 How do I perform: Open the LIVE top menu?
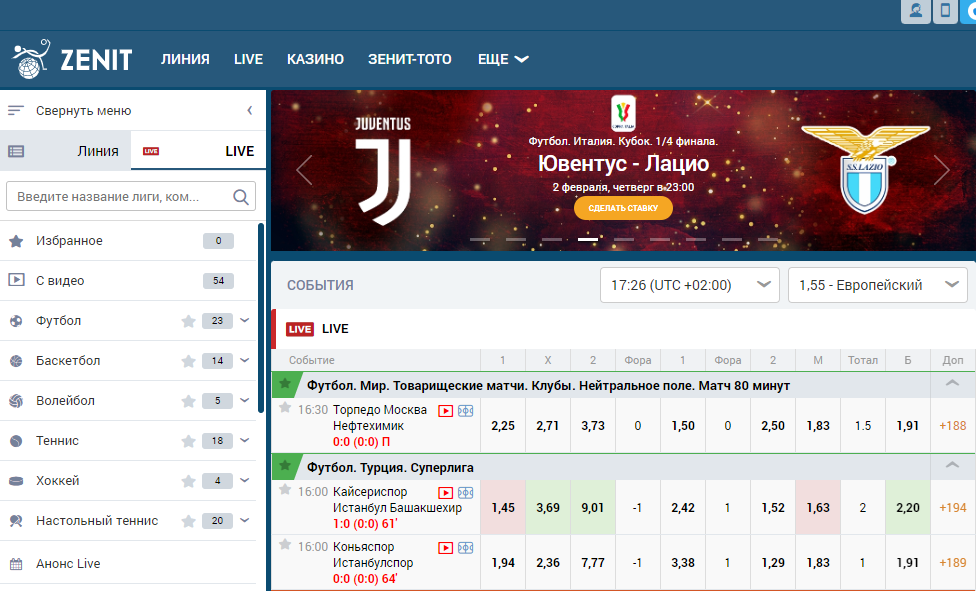coord(248,59)
